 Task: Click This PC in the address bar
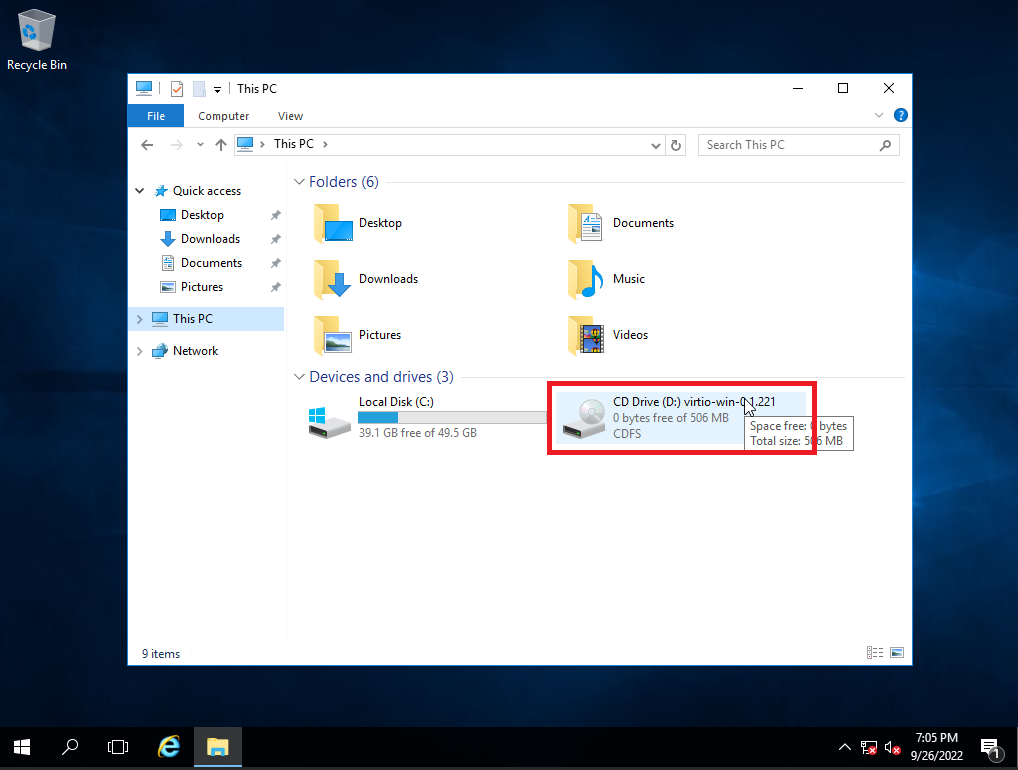click(293, 144)
